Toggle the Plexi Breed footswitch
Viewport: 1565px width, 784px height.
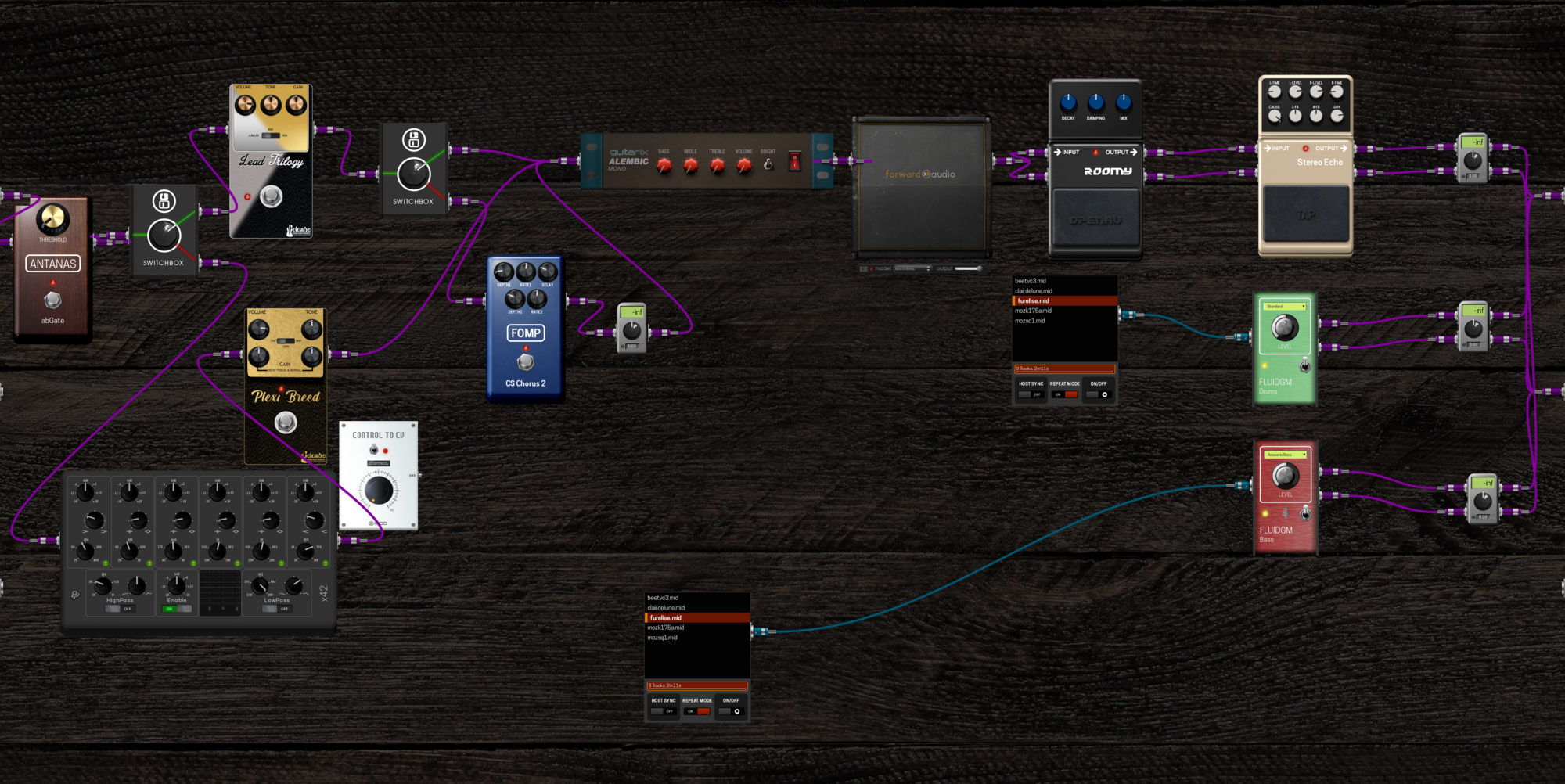coord(286,423)
